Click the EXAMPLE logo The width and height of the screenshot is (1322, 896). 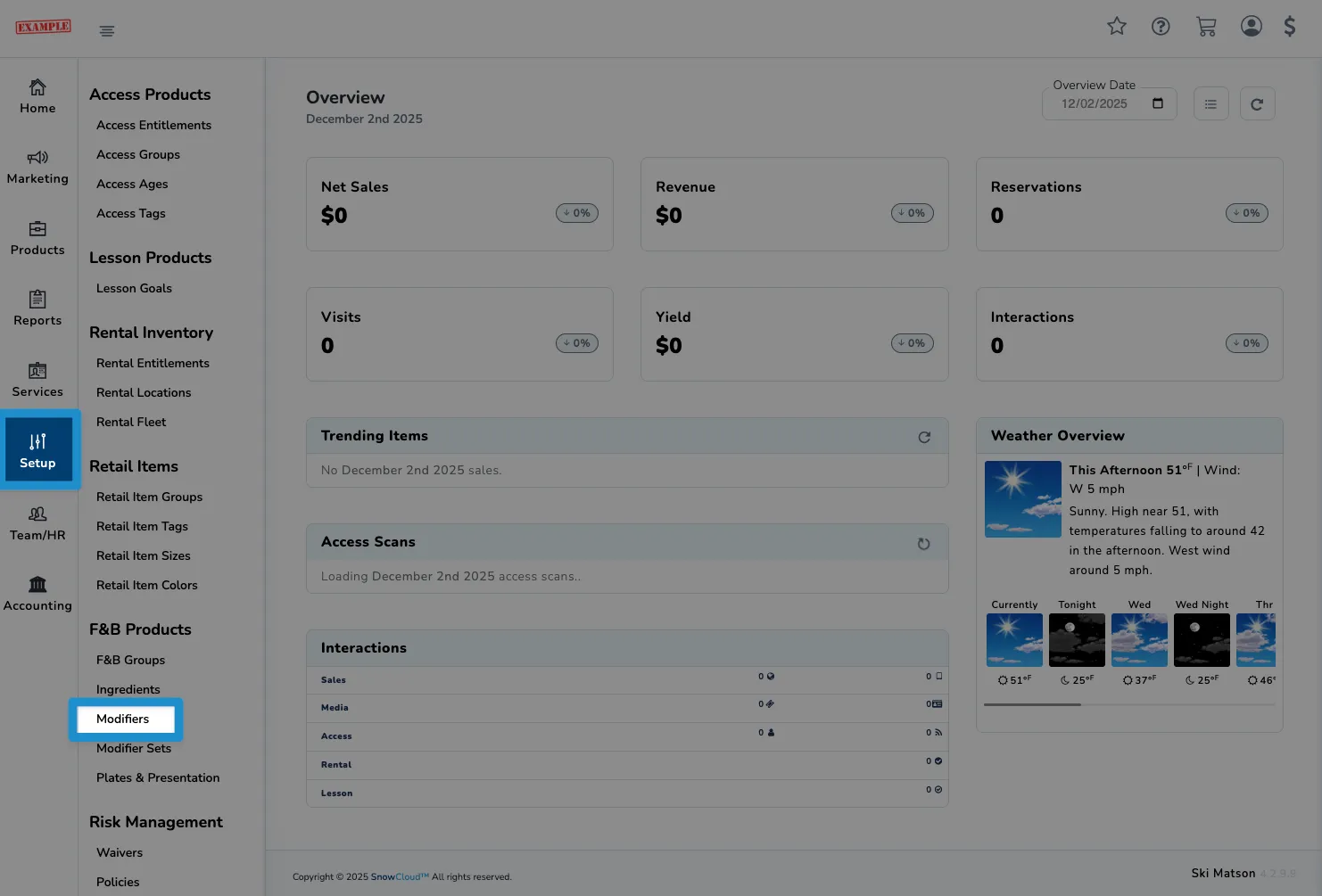pyautogui.click(x=43, y=27)
